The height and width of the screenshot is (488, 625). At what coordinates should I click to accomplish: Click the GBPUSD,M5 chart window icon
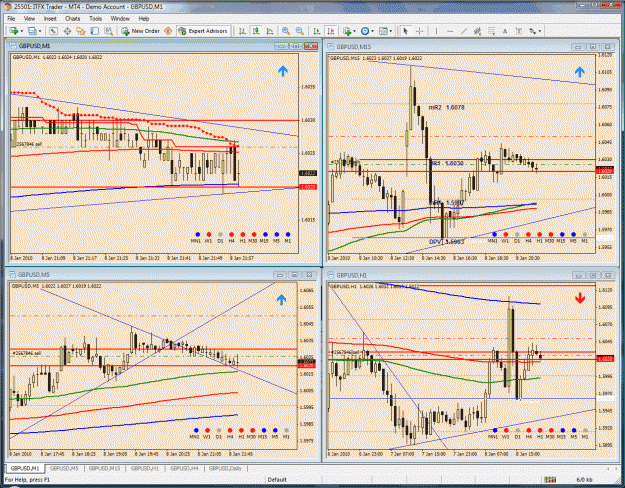tap(12, 275)
